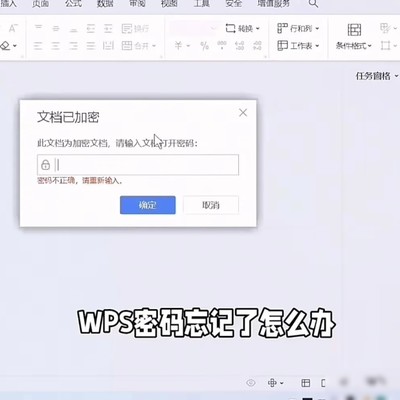Open the 公式 ribbon tab
Screen dimensions: 400x400
(73, 4)
